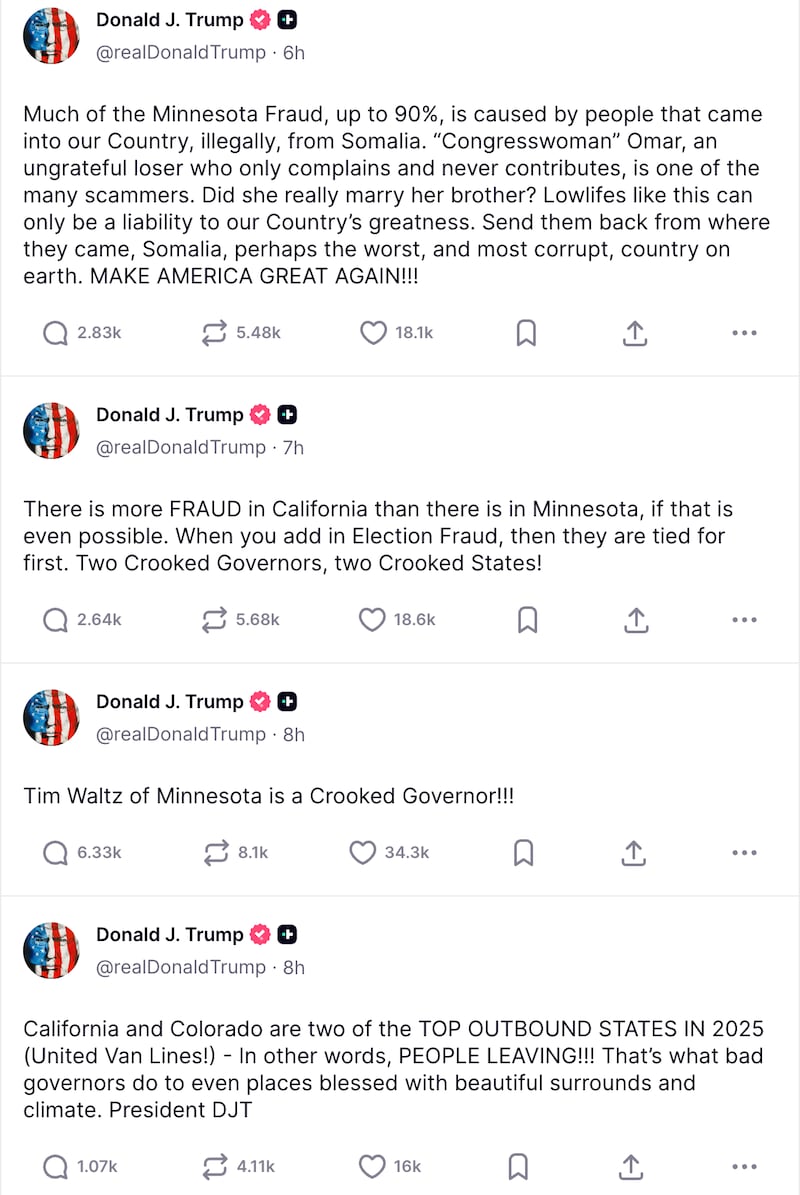Select the bookmark icon on the California FRAUD post
The width and height of the screenshot is (800, 1195).
(x=527, y=620)
